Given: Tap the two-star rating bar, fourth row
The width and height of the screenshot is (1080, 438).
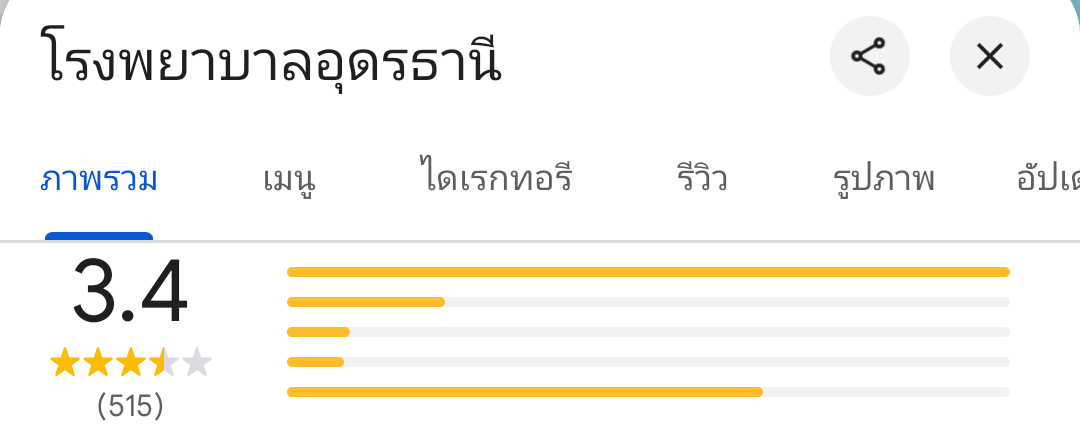Looking at the screenshot, I should pyautogui.click(x=648, y=362).
